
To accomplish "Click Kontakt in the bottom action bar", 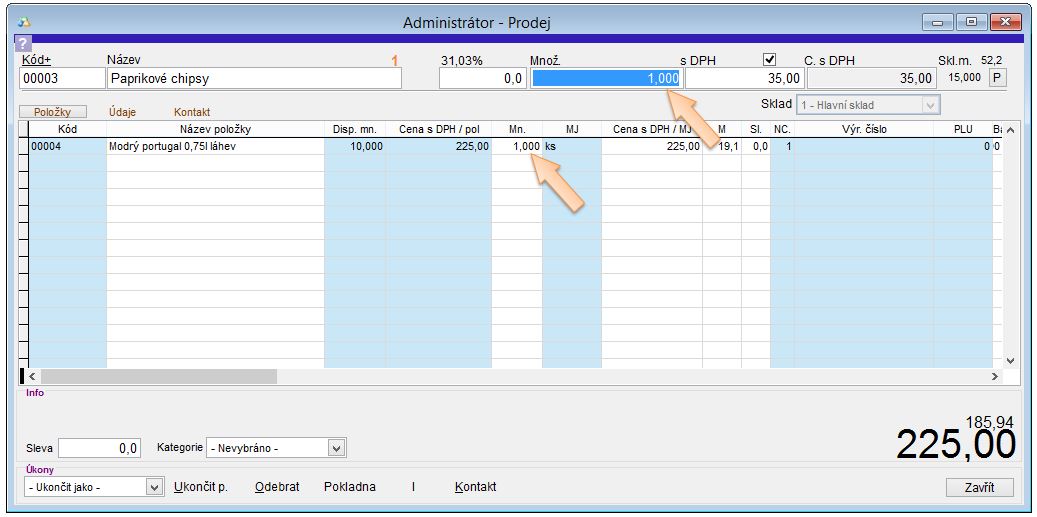I will (475, 487).
